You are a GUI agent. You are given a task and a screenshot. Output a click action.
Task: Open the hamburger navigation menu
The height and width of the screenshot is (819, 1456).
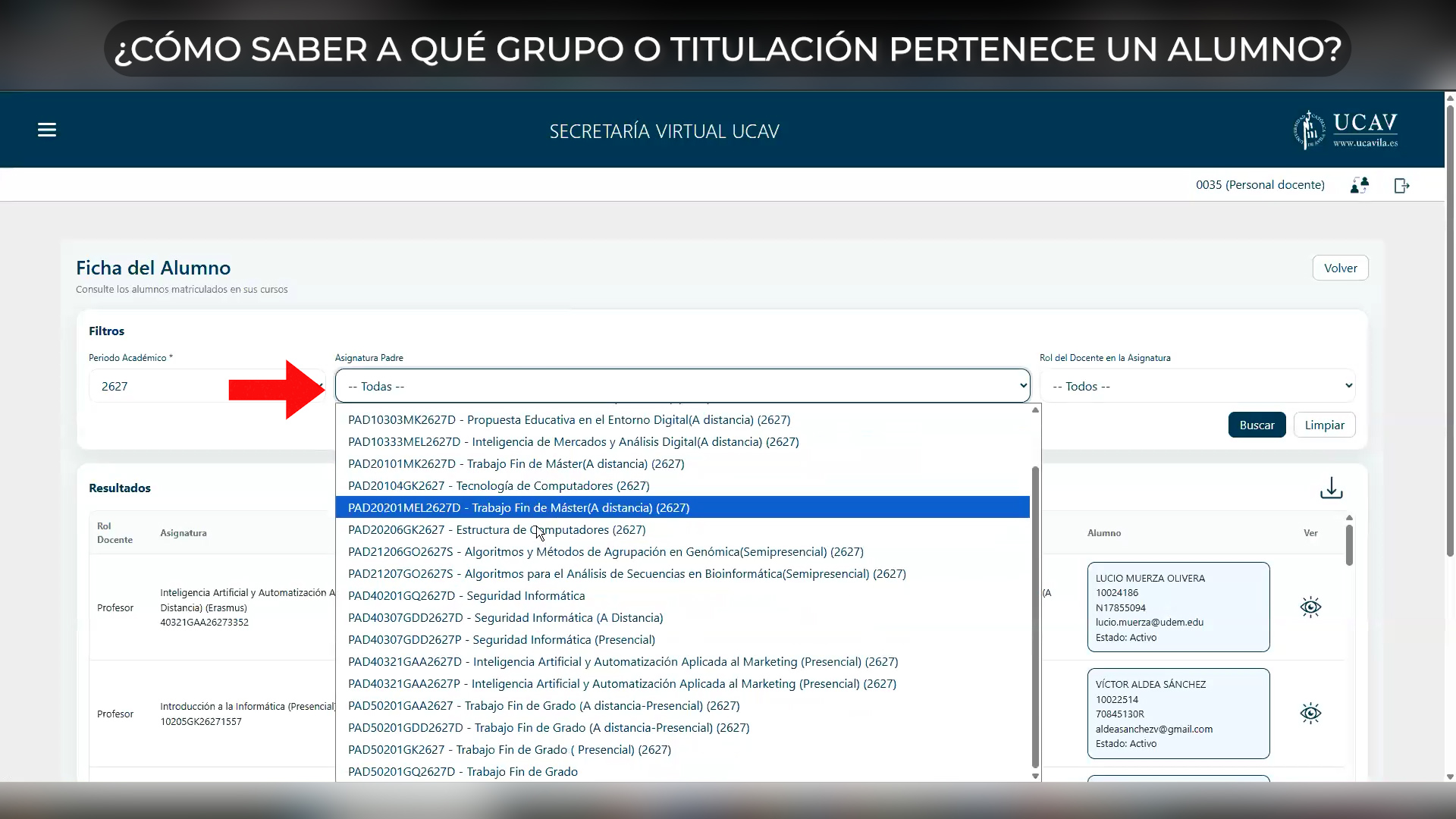tap(47, 130)
